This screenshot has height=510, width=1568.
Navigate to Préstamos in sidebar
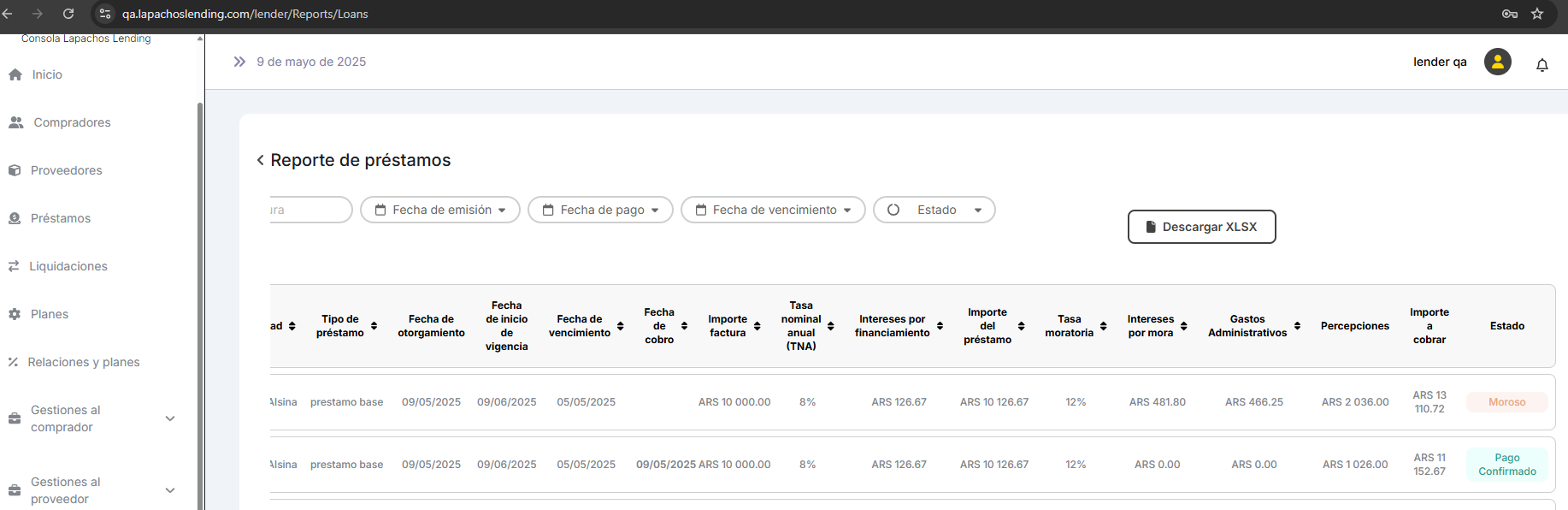60,218
